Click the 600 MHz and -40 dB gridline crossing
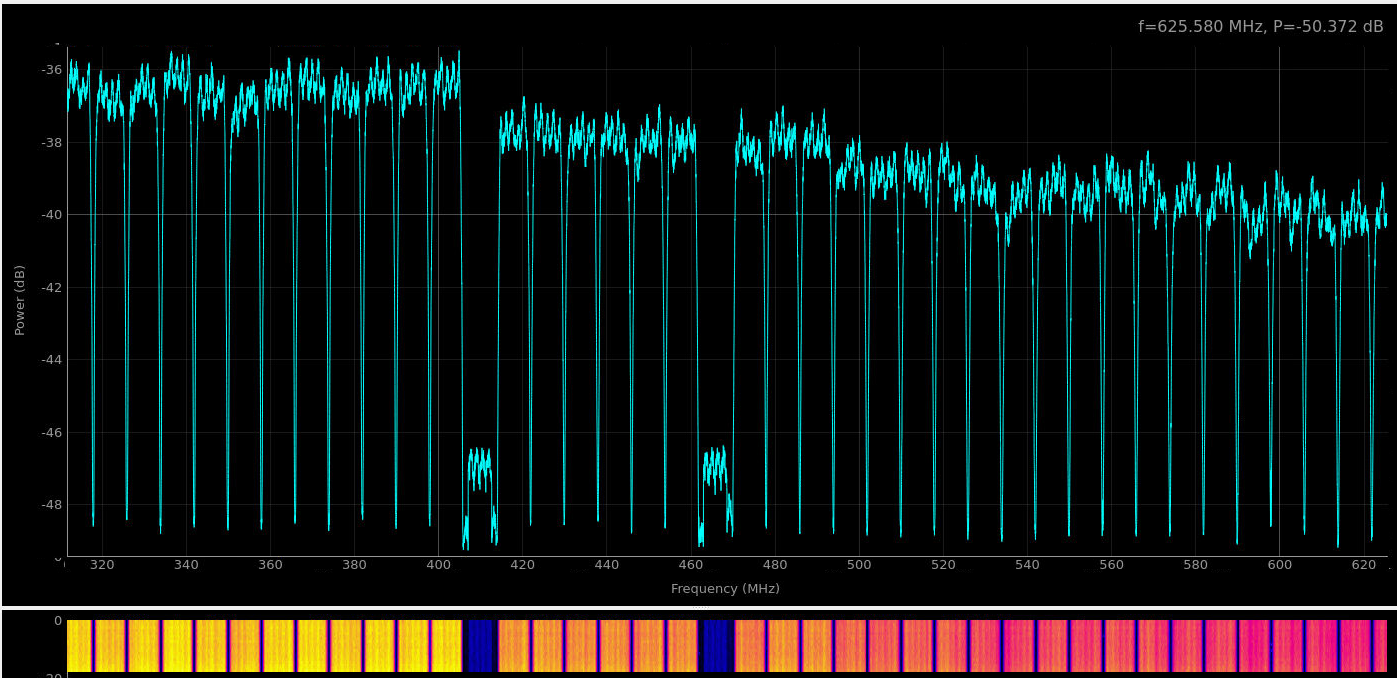Screen dimensions: 1397x678 pos(1279,215)
